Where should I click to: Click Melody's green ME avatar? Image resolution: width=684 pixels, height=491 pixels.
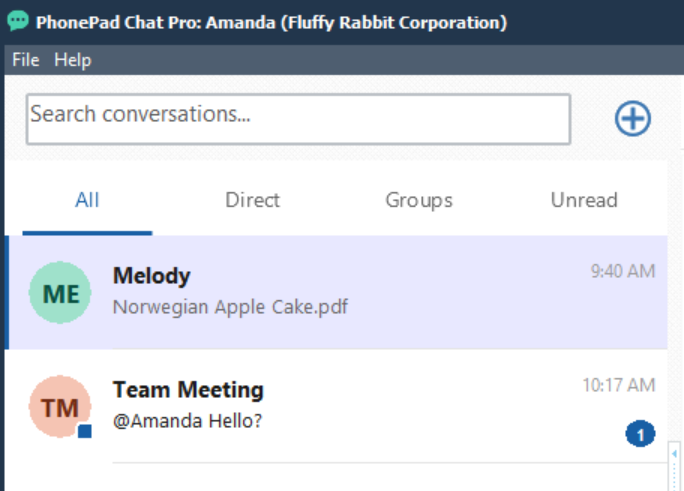point(60,292)
